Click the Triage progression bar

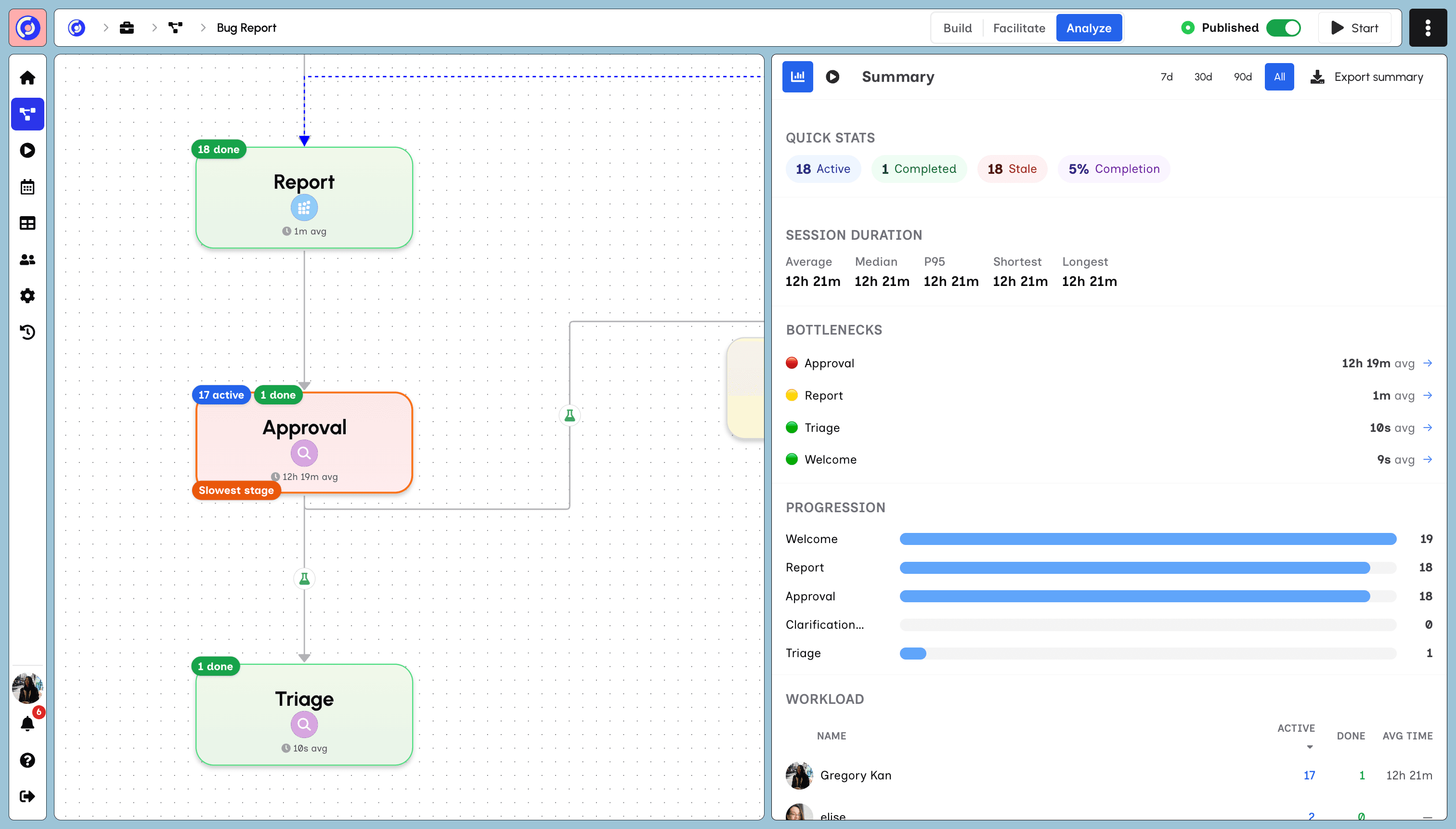(1147, 653)
